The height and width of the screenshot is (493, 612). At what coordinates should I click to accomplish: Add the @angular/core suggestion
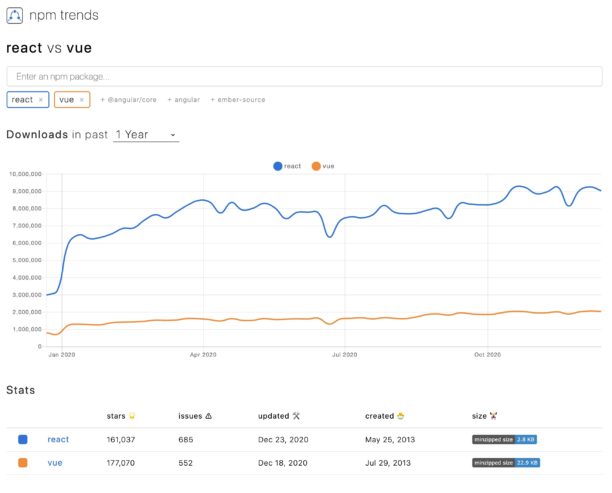pos(128,100)
